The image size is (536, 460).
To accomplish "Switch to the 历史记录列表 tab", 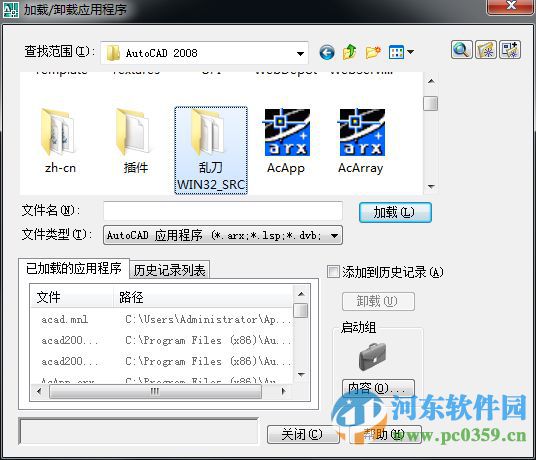I will click(170, 270).
